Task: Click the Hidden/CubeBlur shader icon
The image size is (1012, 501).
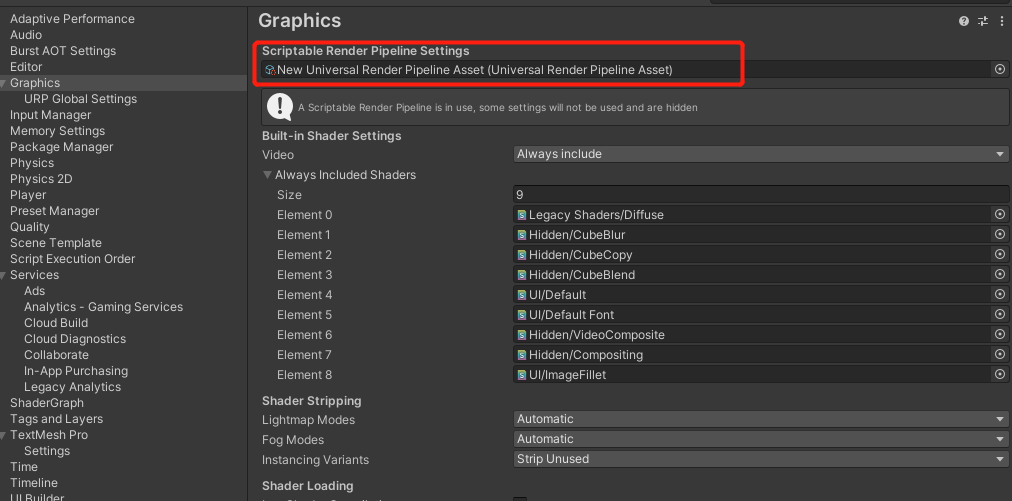Action: 521,235
